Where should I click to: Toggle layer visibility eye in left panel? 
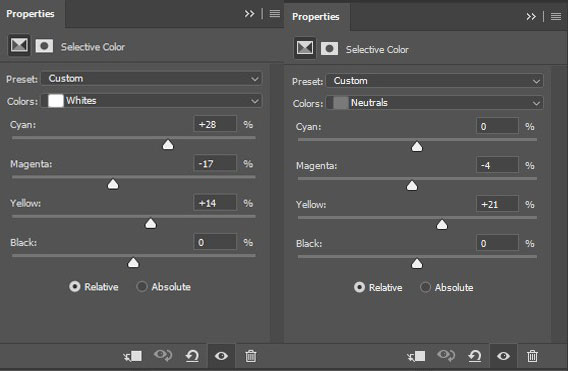pos(221,356)
